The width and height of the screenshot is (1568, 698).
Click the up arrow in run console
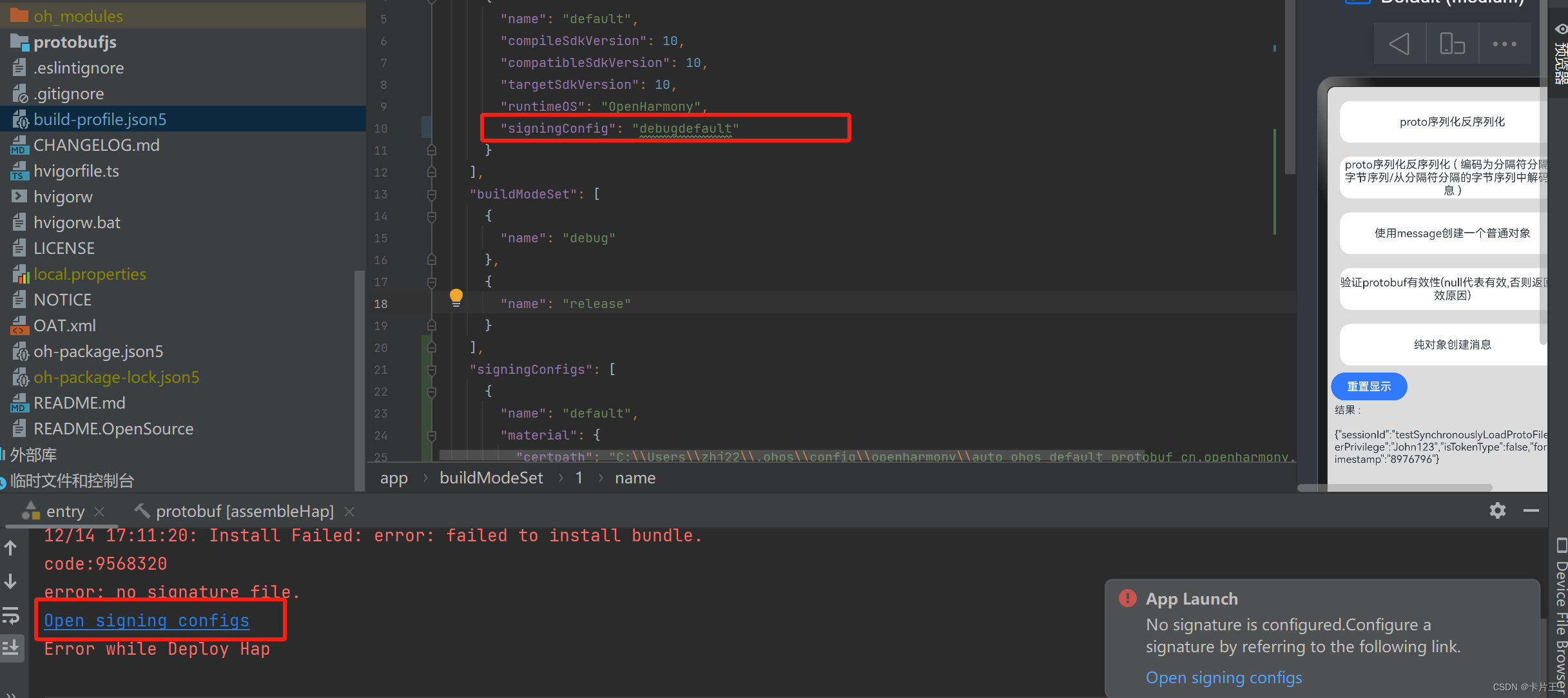[11, 548]
